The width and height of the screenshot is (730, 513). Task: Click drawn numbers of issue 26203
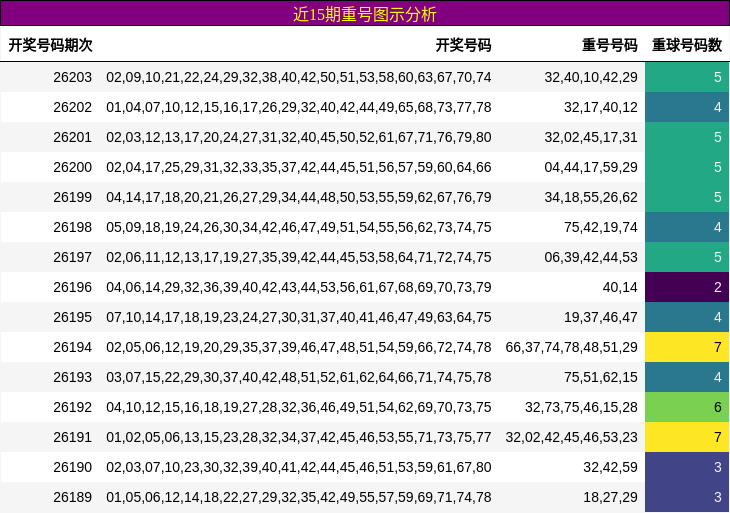point(299,77)
